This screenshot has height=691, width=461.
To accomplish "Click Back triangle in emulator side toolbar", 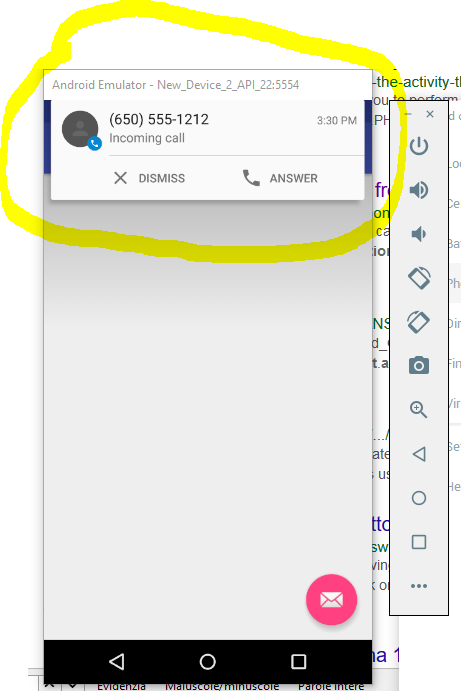I will tap(419, 454).
